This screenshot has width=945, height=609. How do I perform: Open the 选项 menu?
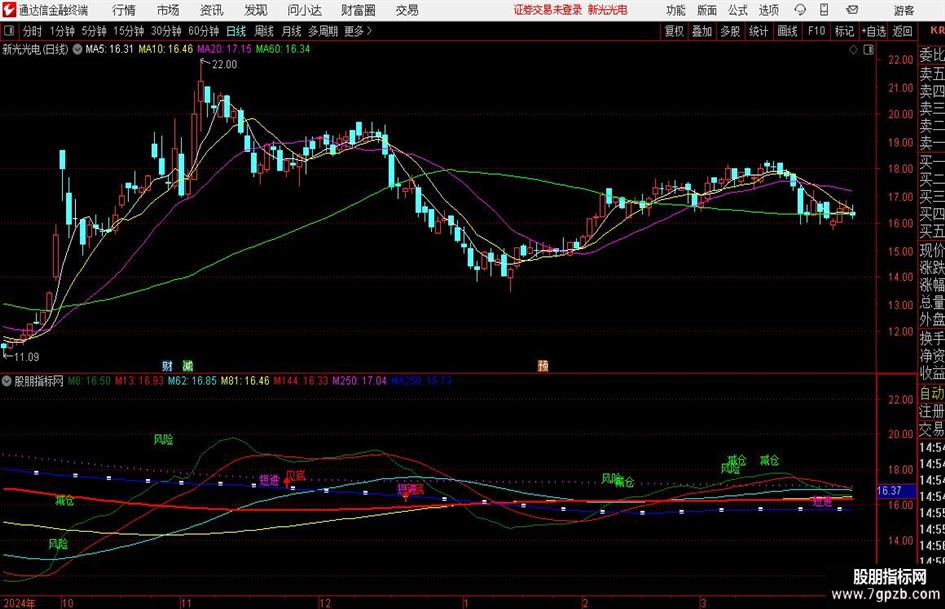[768, 10]
